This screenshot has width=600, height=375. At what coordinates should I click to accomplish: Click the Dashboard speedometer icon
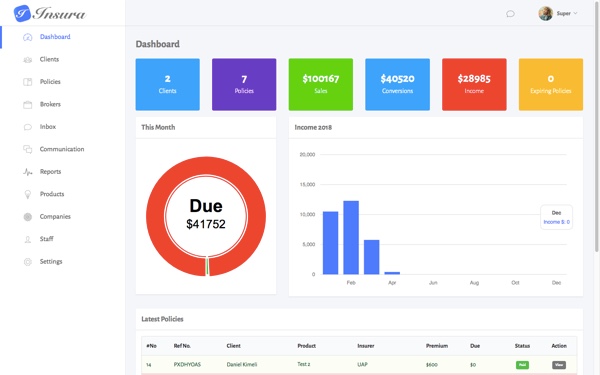pyautogui.click(x=28, y=37)
